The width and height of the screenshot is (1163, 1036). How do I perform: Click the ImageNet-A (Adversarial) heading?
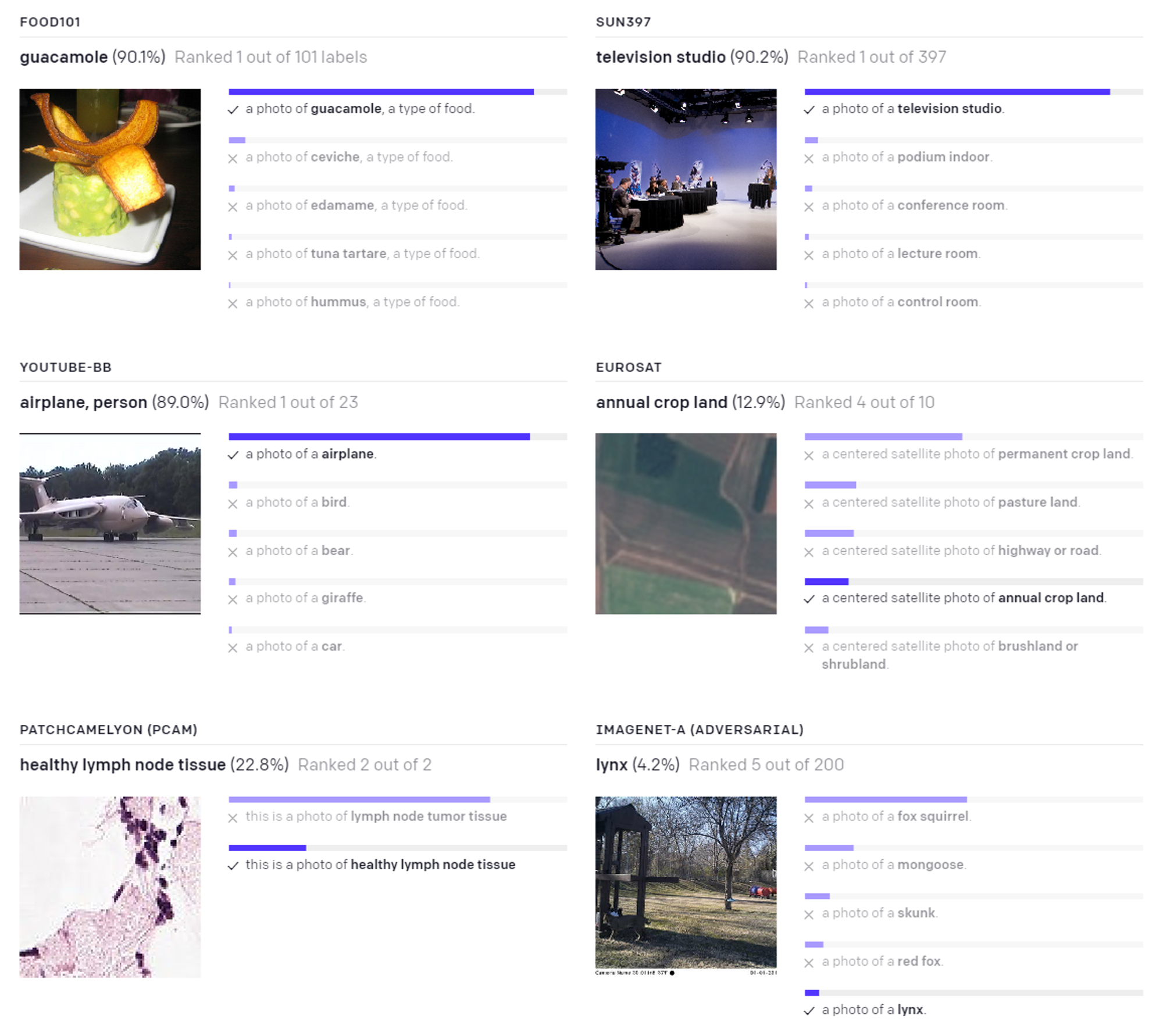(700, 730)
